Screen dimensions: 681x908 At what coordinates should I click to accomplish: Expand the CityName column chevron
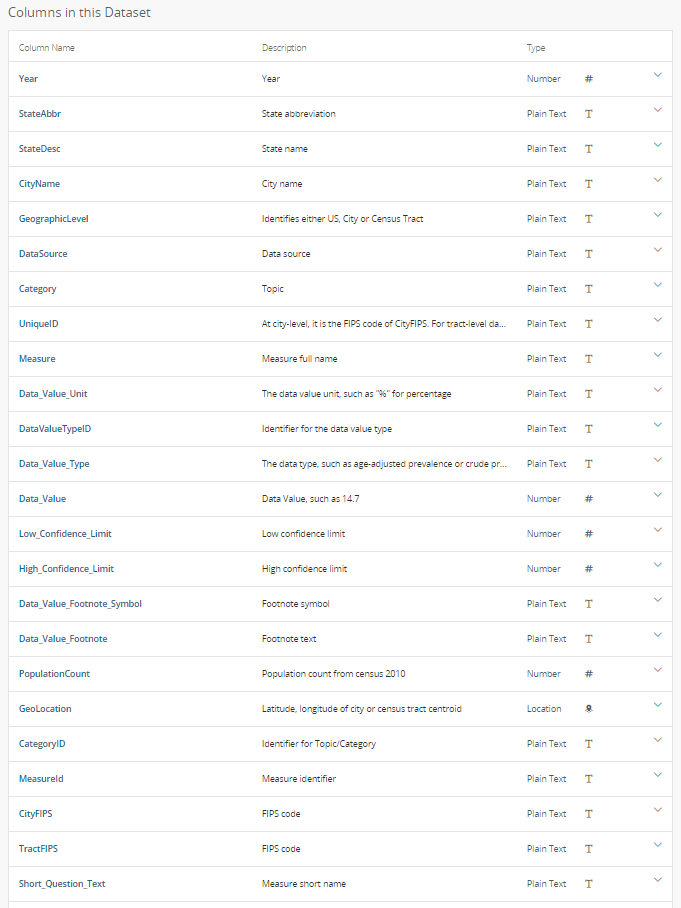[x=657, y=180]
